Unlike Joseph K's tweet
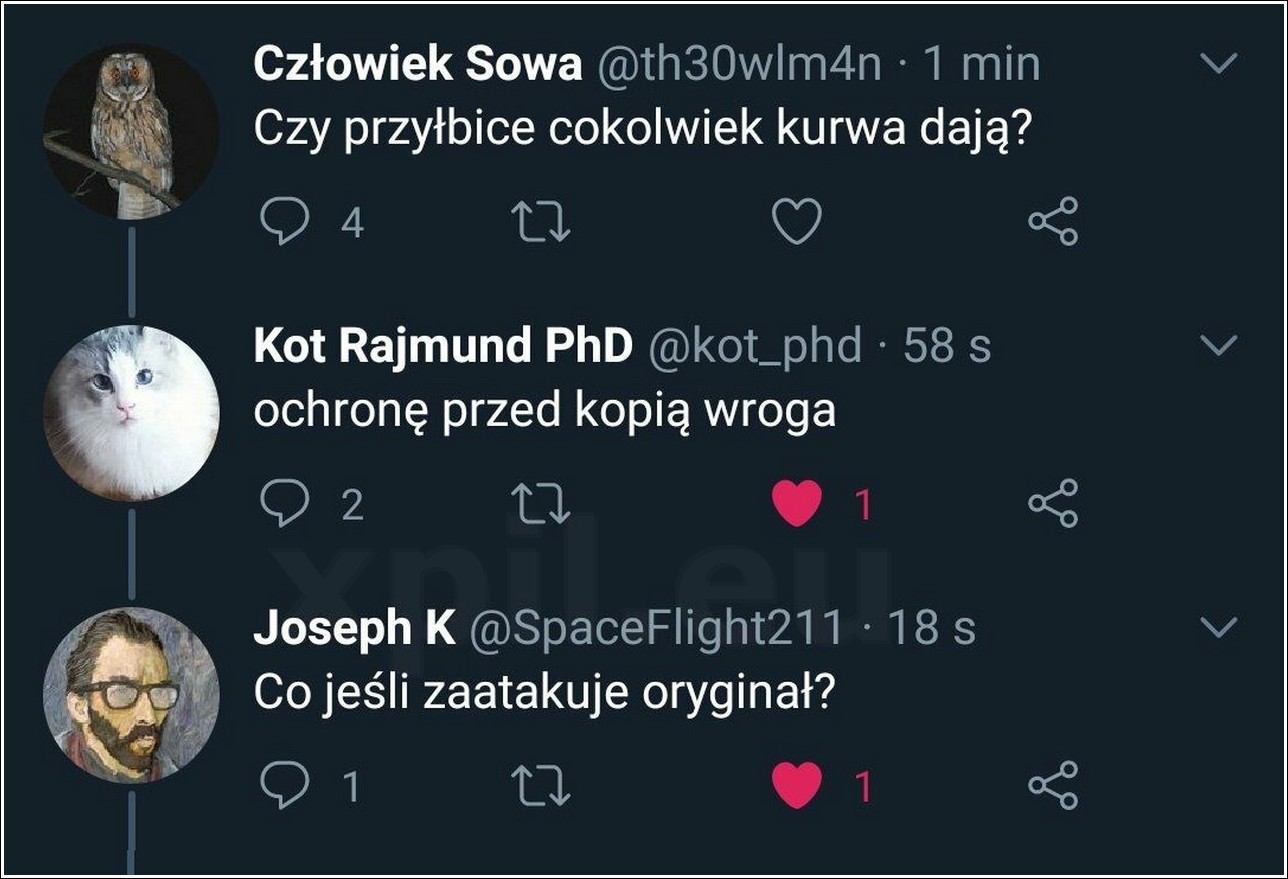The width and height of the screenshot is (1288, 879). (797, 786)
